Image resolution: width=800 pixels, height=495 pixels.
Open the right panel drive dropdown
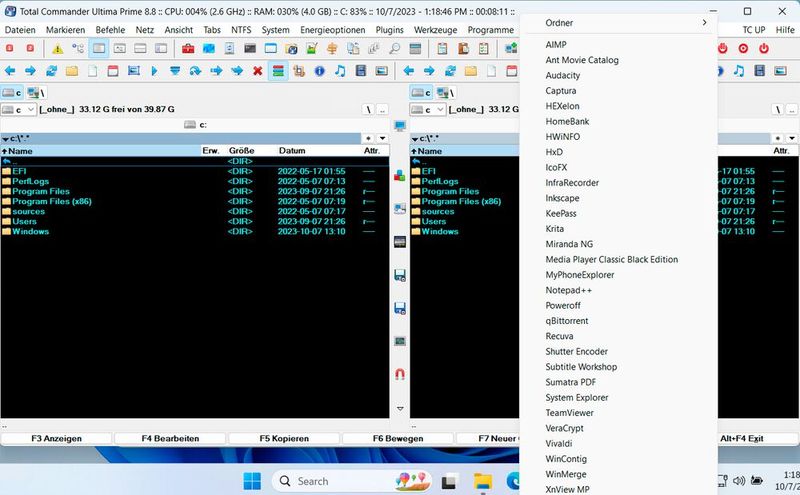[x=428, y=109]
